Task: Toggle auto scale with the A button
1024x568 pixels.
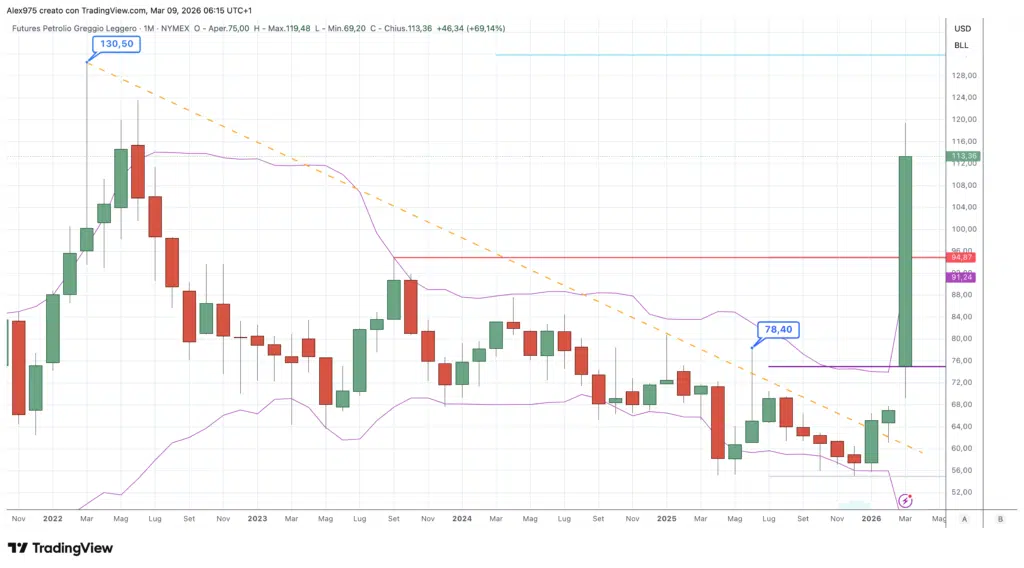Action: coord(964,519)
